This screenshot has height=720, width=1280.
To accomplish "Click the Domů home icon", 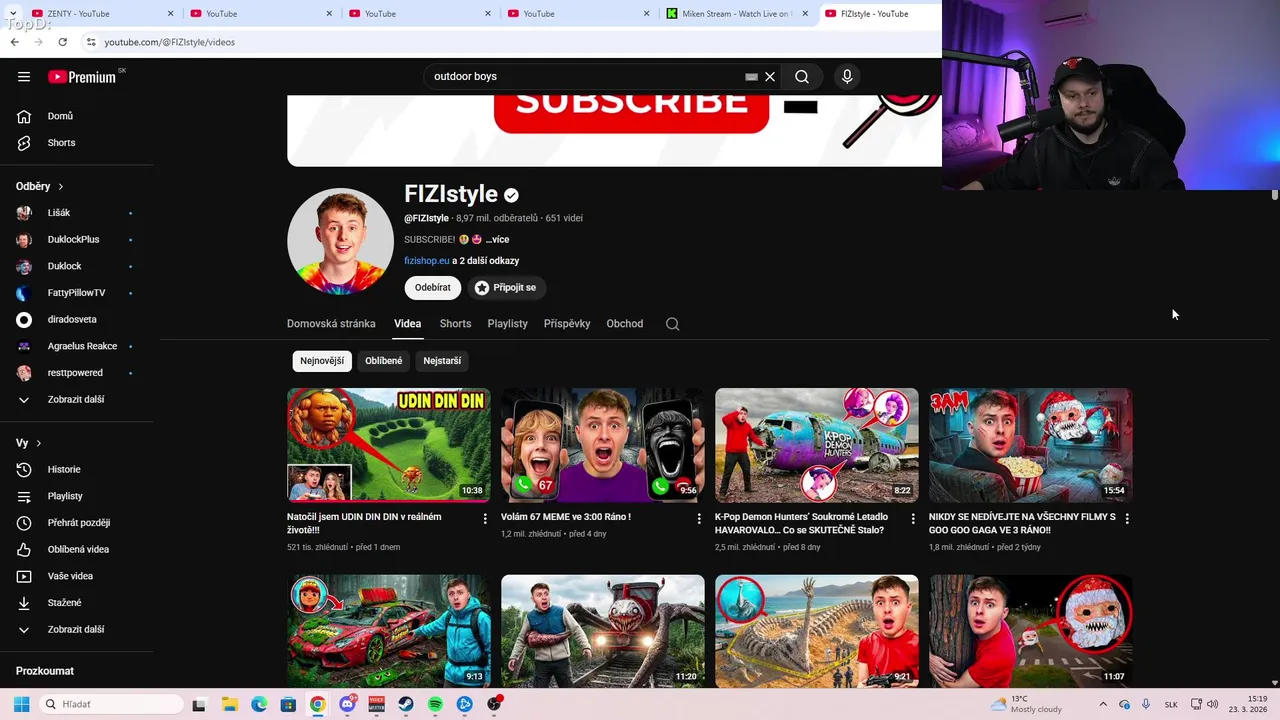I will coord(24,116).
